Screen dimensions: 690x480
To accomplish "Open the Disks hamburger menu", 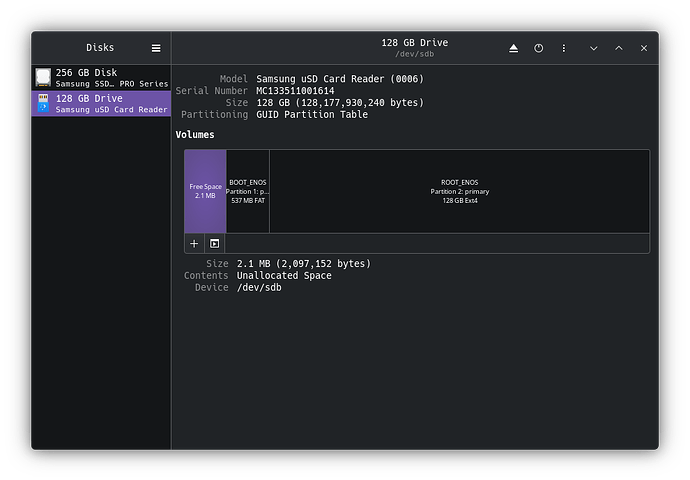I will click(156, 48).
